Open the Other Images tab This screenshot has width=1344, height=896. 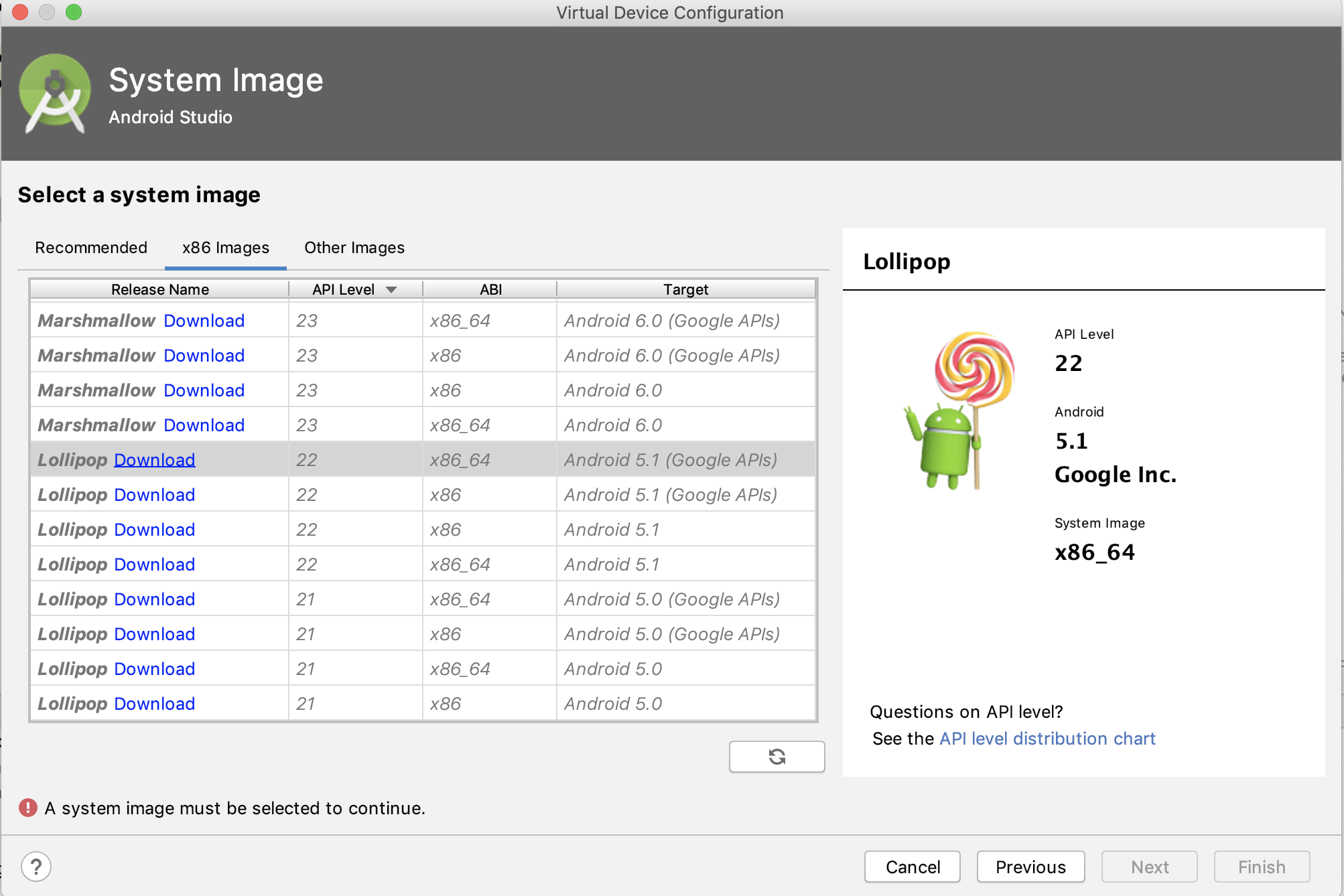(354, 248)
